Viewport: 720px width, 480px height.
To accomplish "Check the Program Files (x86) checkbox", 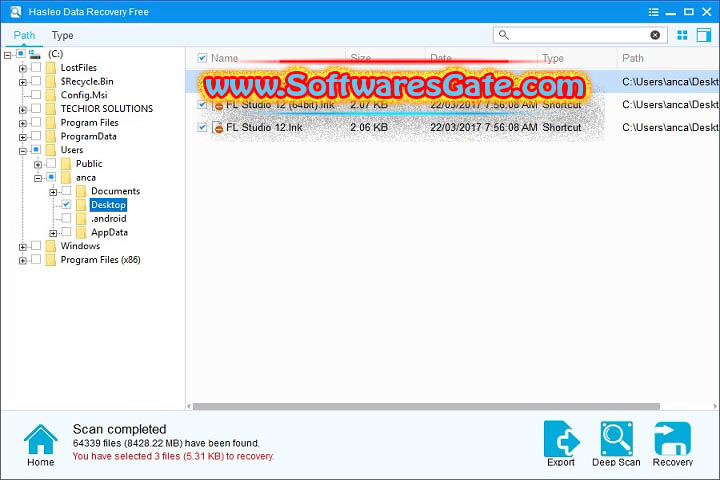I will pos(36,260).
